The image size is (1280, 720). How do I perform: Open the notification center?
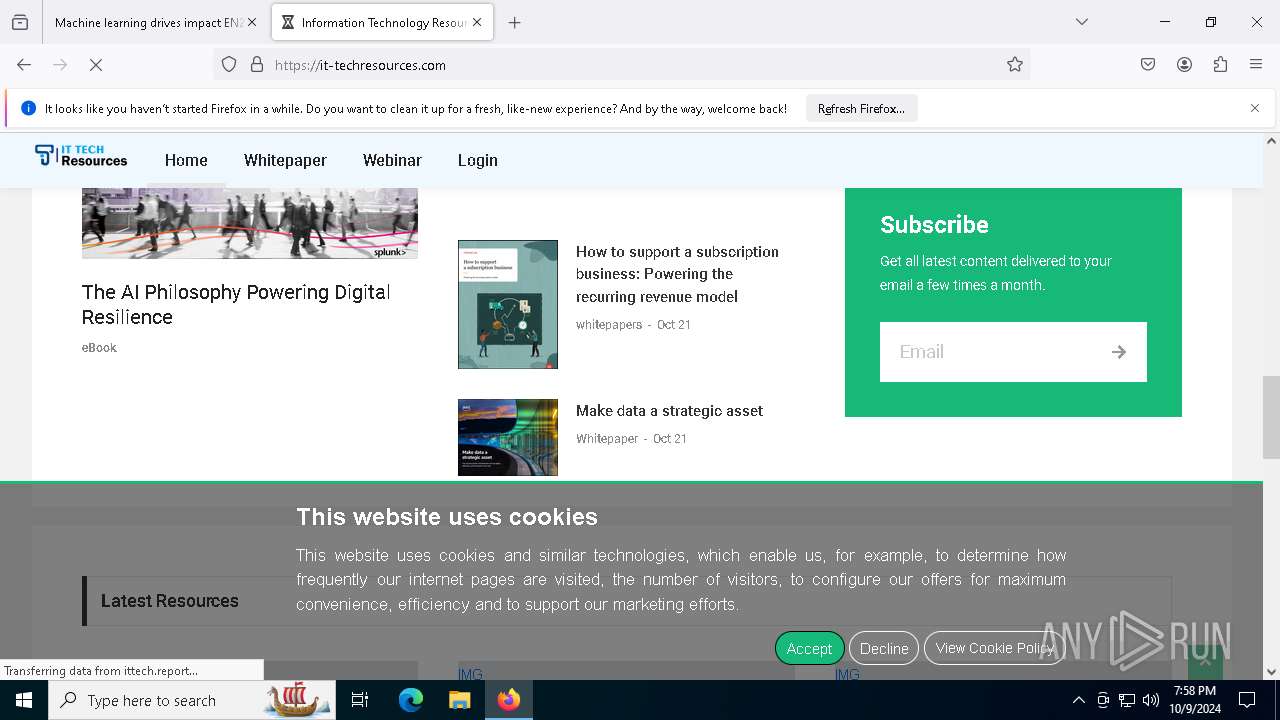(1247, 700)
